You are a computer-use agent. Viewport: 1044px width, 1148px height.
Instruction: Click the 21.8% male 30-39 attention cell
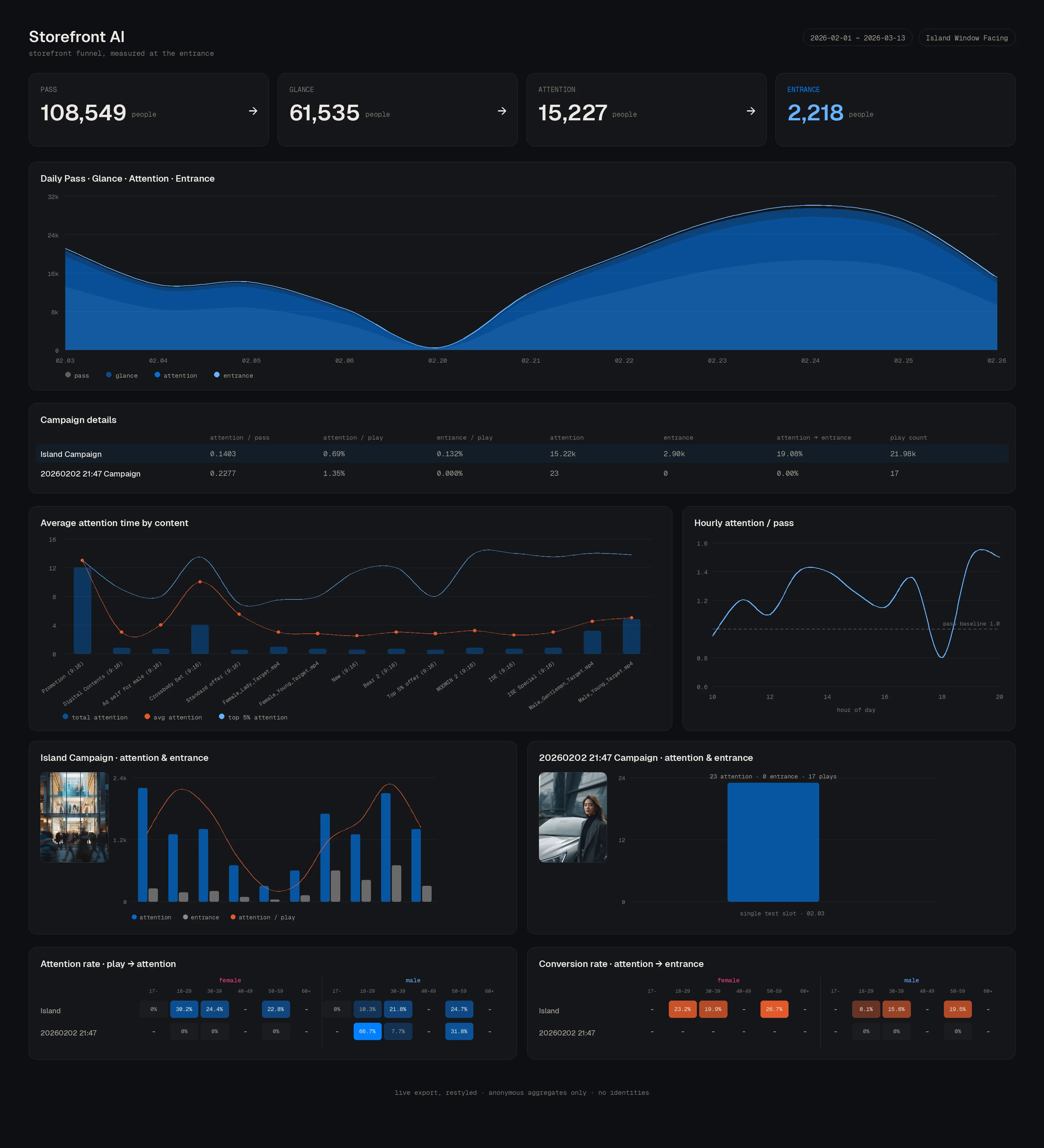click(x=398, y=1009)
